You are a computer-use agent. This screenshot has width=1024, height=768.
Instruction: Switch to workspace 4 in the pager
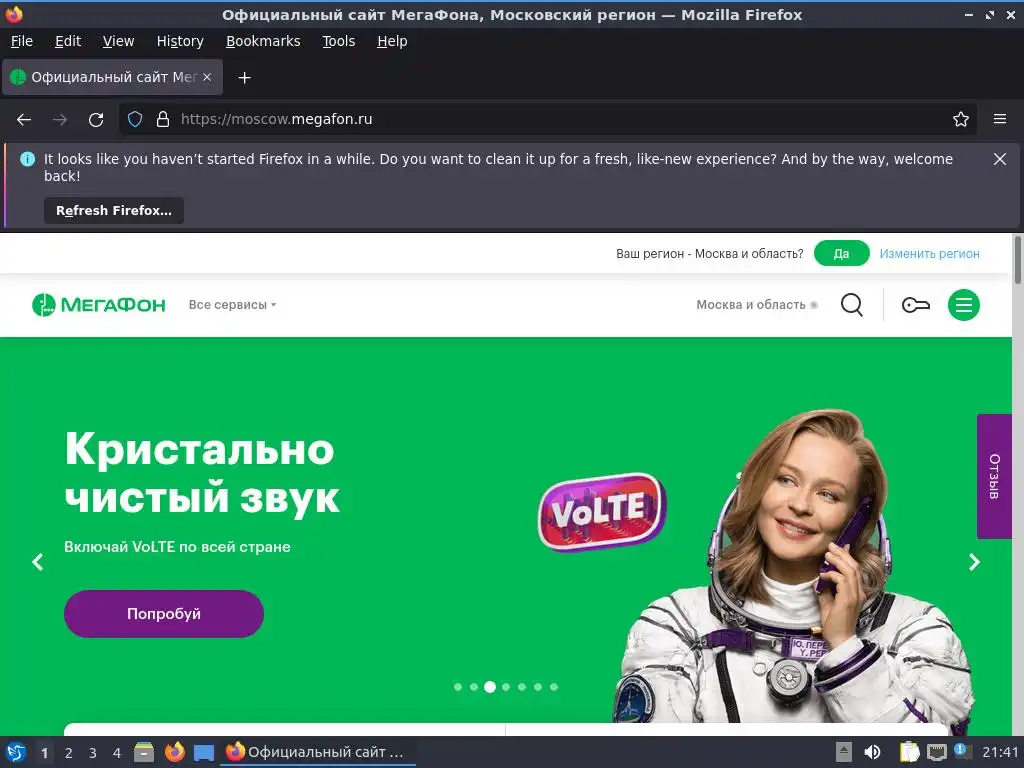point(117,753)
